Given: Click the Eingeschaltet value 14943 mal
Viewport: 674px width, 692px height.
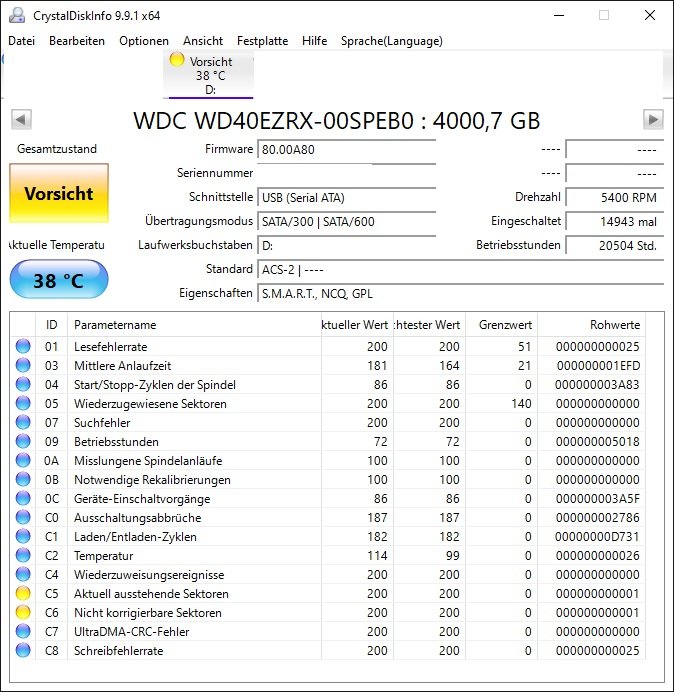Looking at the screenshot, I should (614, 221).
